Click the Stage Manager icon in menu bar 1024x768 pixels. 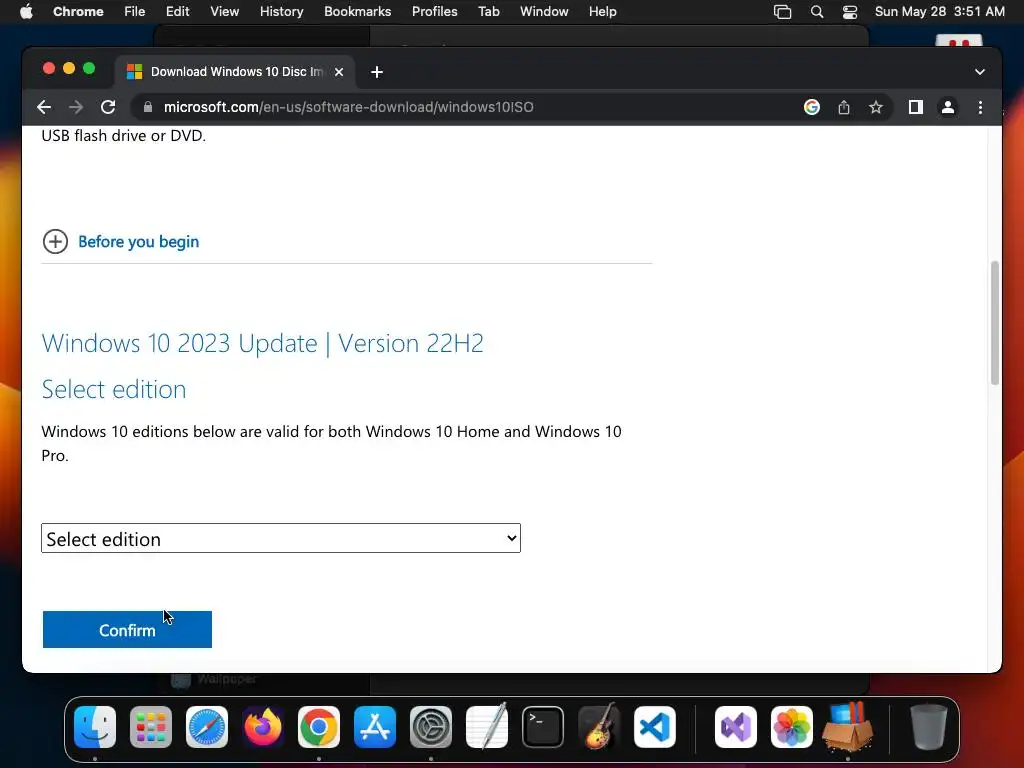point(782,12)
